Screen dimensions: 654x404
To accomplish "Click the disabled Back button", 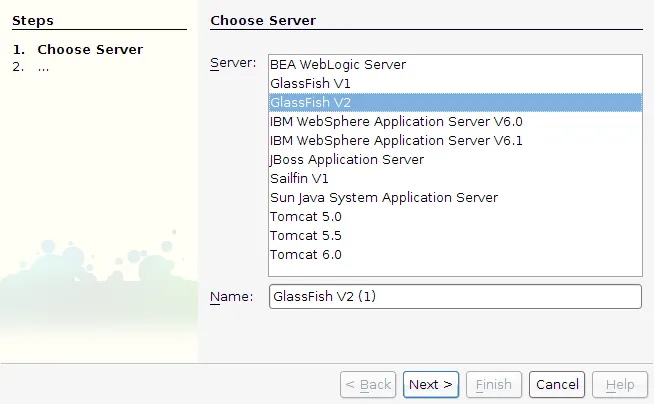I will tap(368, 384).
